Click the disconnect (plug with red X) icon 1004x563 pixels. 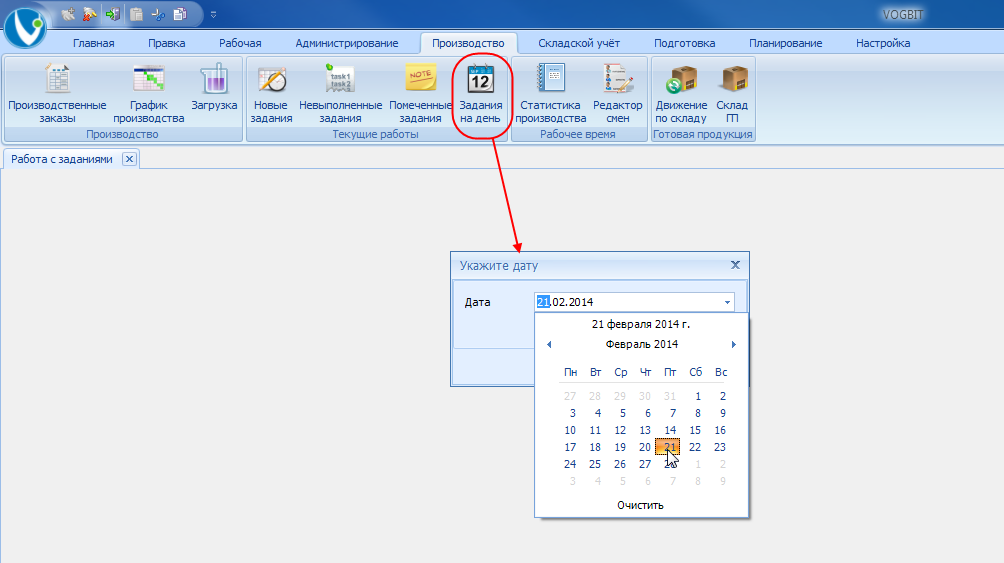90,13
